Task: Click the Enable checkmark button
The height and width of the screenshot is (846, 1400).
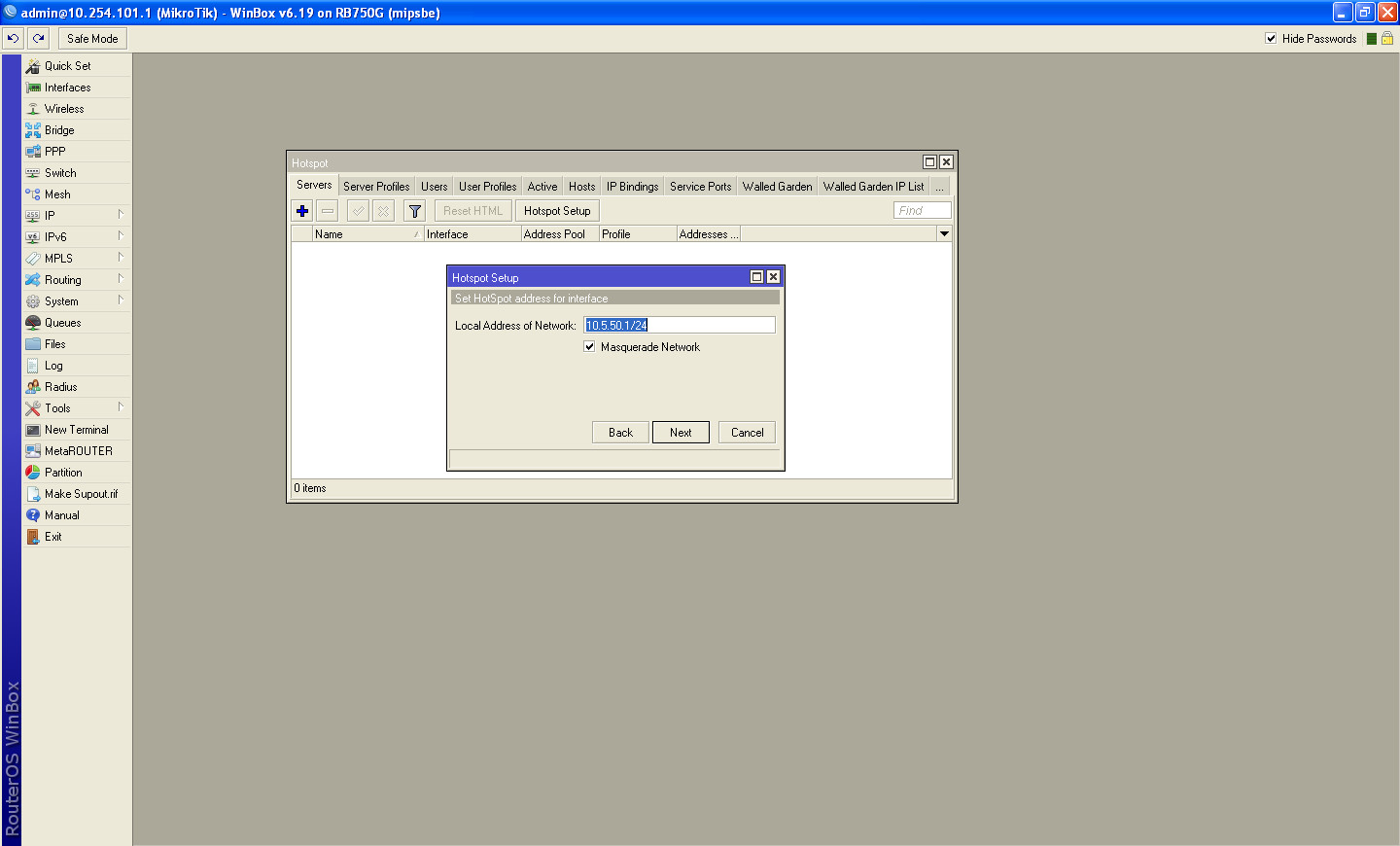Action: [358, 211]
